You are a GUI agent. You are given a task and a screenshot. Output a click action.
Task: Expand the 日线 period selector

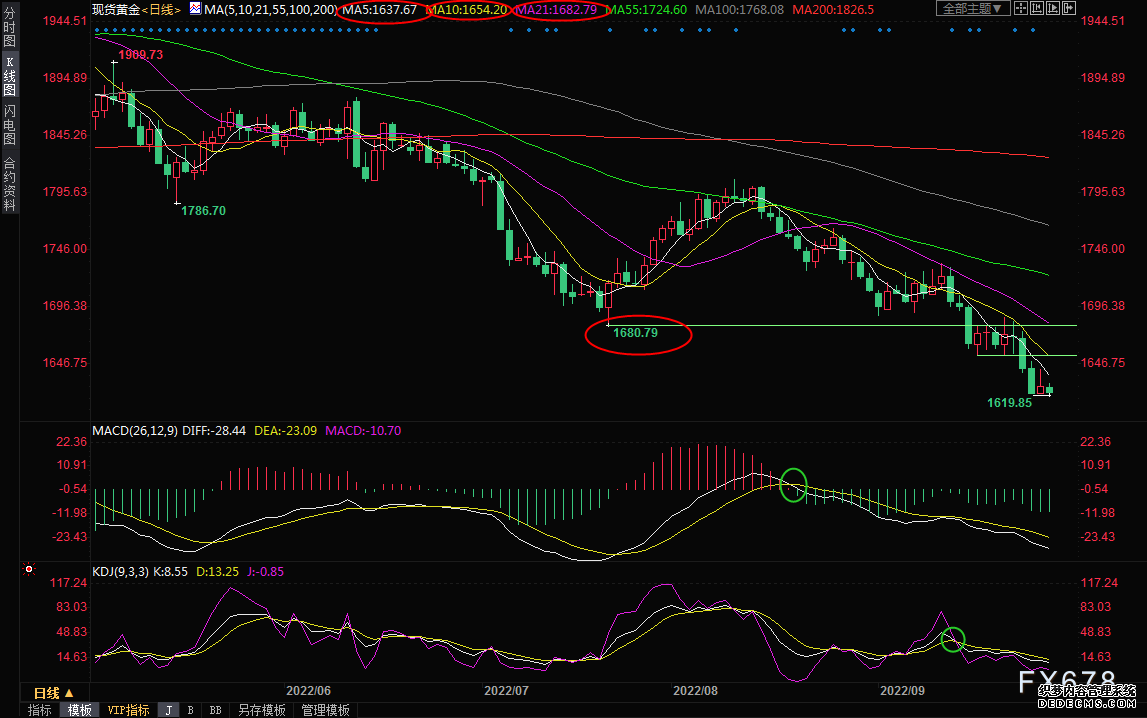(53, 692)
